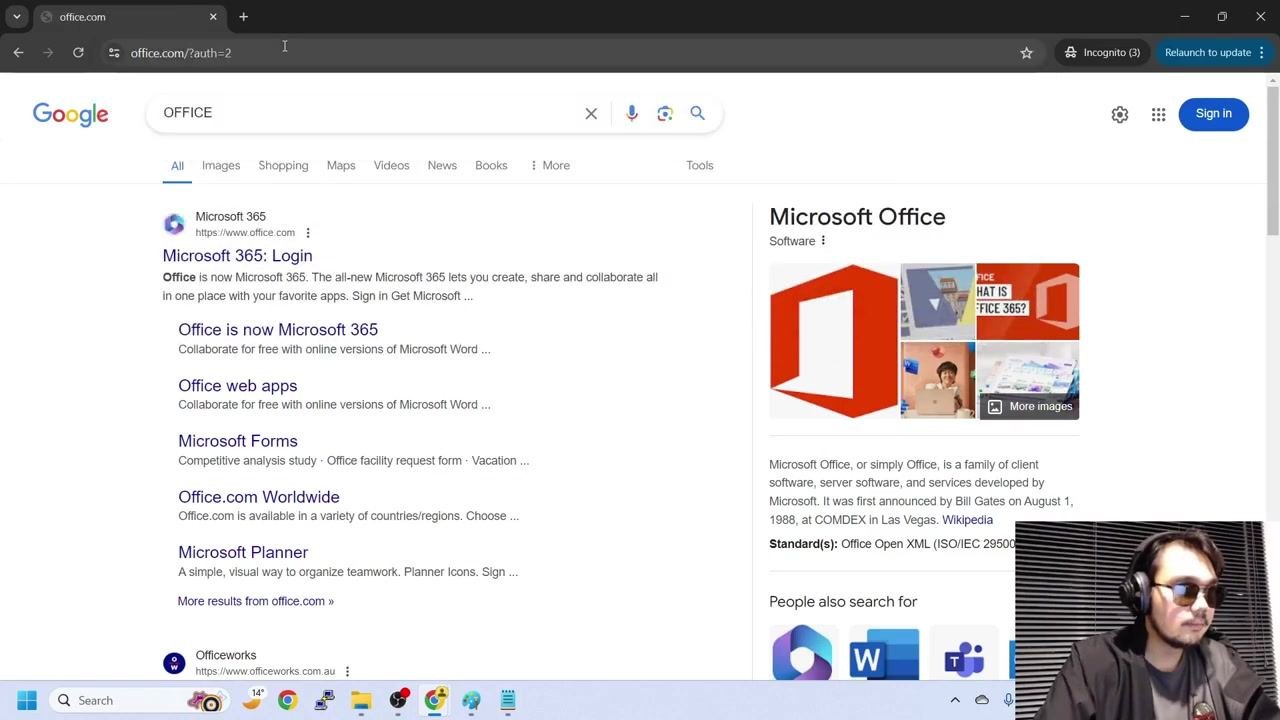Screen dimensions: 1280x720
Task: Click the OneDrive cloud tray icon
Action: click(x=982, y=701)
